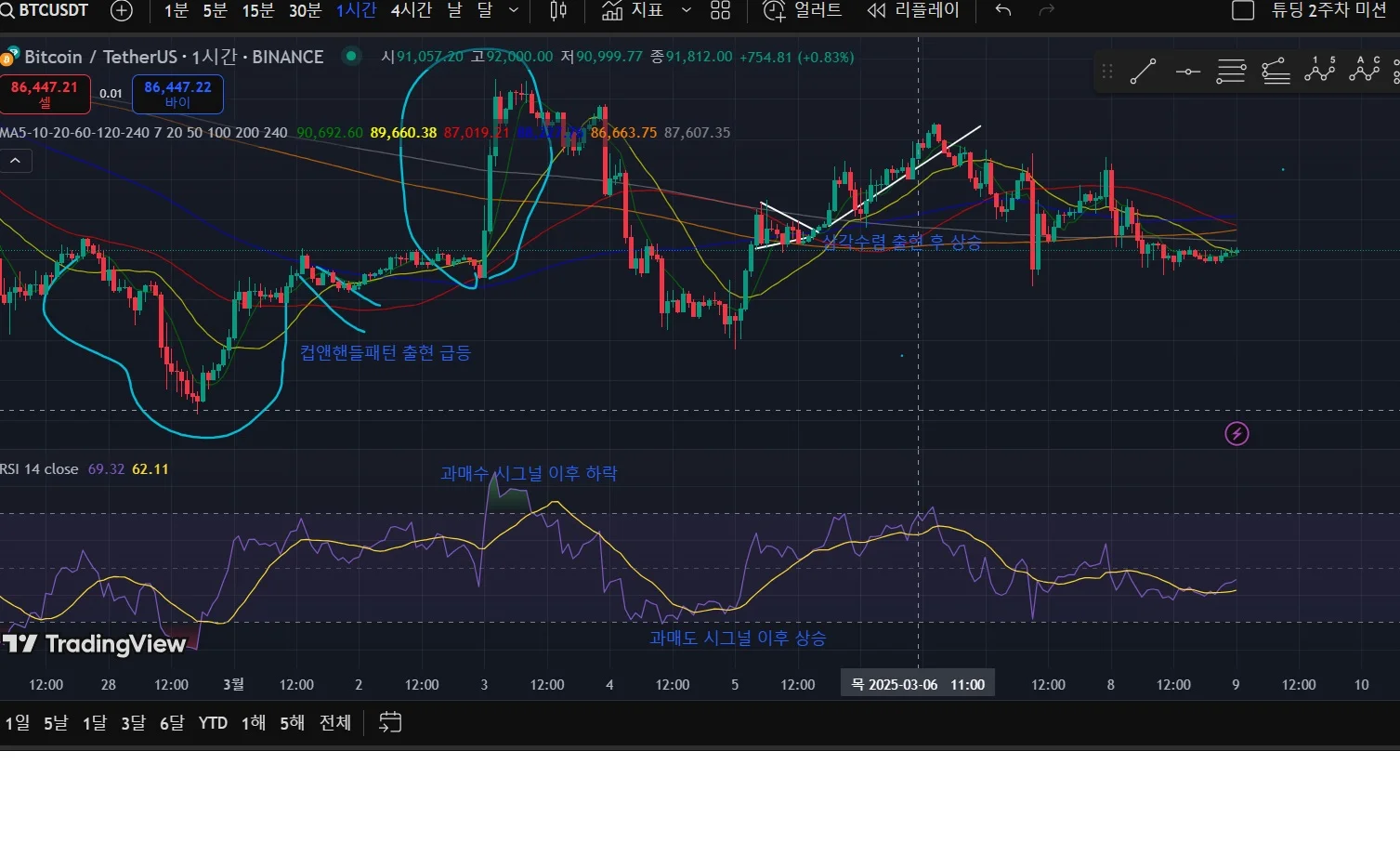The width and height of the screenshot is (1400, 843).
Task: Select the Elliott 12345 wave tool
Action: [1320, 70]
